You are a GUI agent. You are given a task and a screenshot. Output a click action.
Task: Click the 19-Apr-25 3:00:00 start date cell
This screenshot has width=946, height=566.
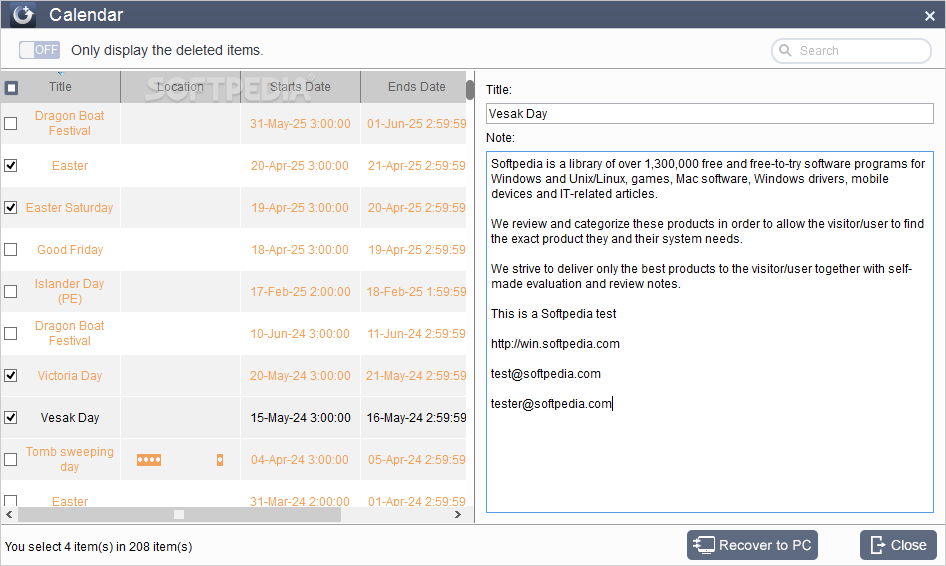[x=300, y=208]
